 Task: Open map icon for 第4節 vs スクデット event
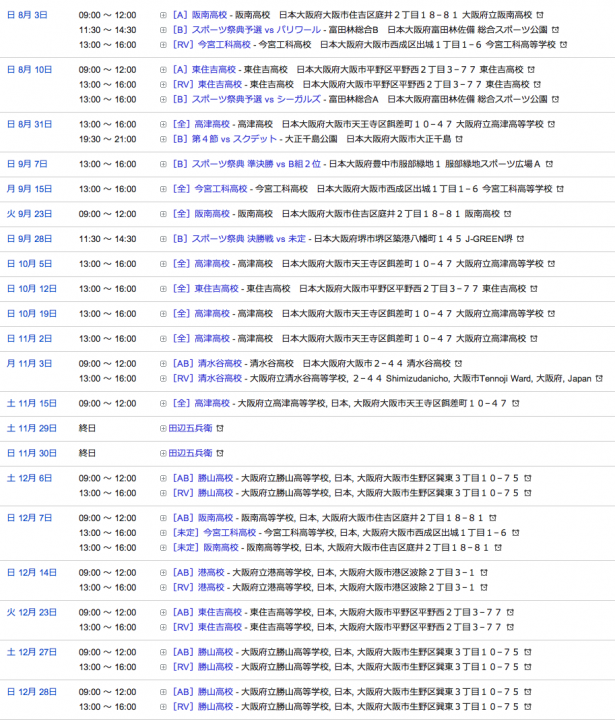pyautogui.click(x=459, y=139)
